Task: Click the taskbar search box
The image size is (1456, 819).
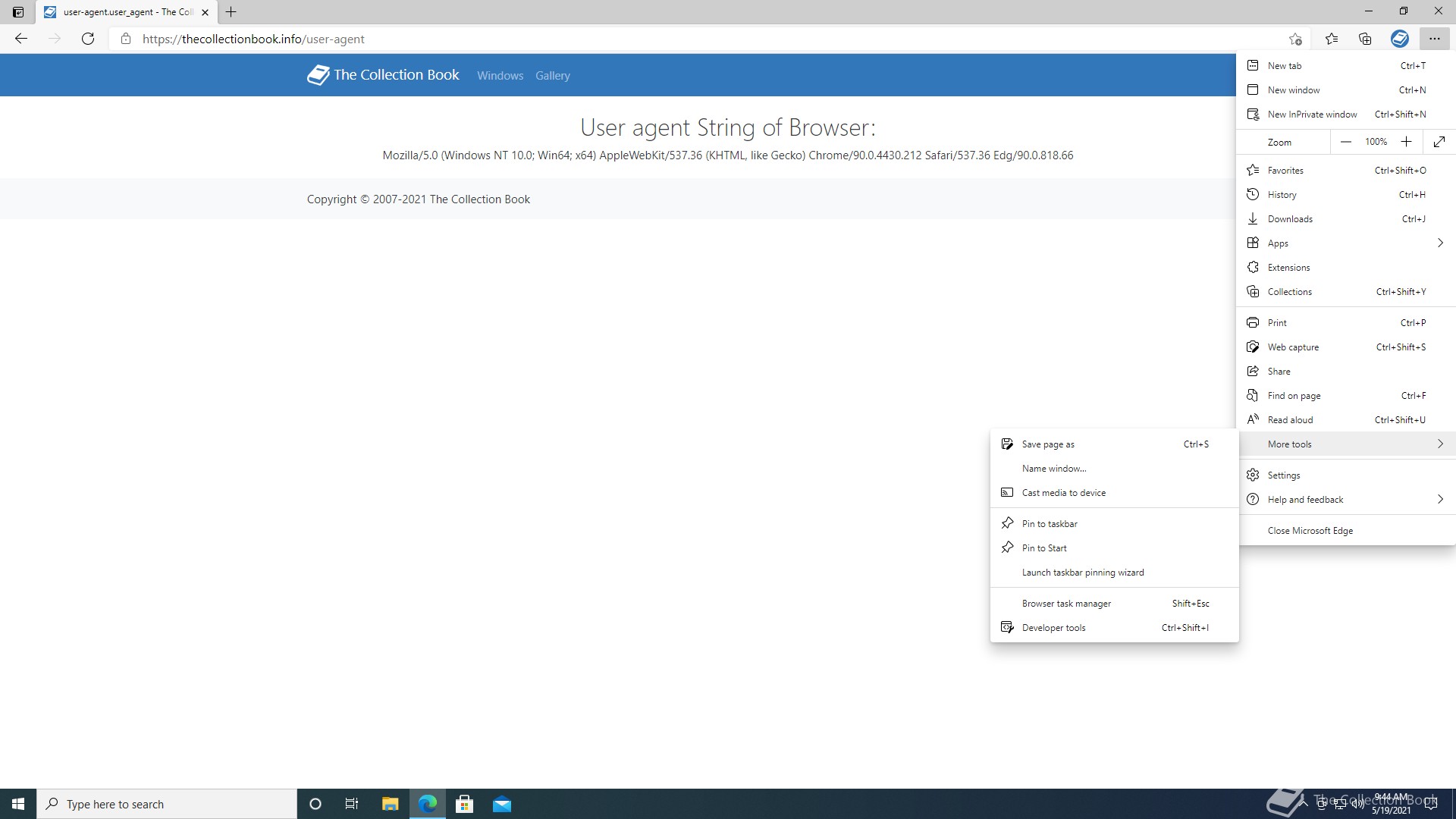Action: [167, 804]
